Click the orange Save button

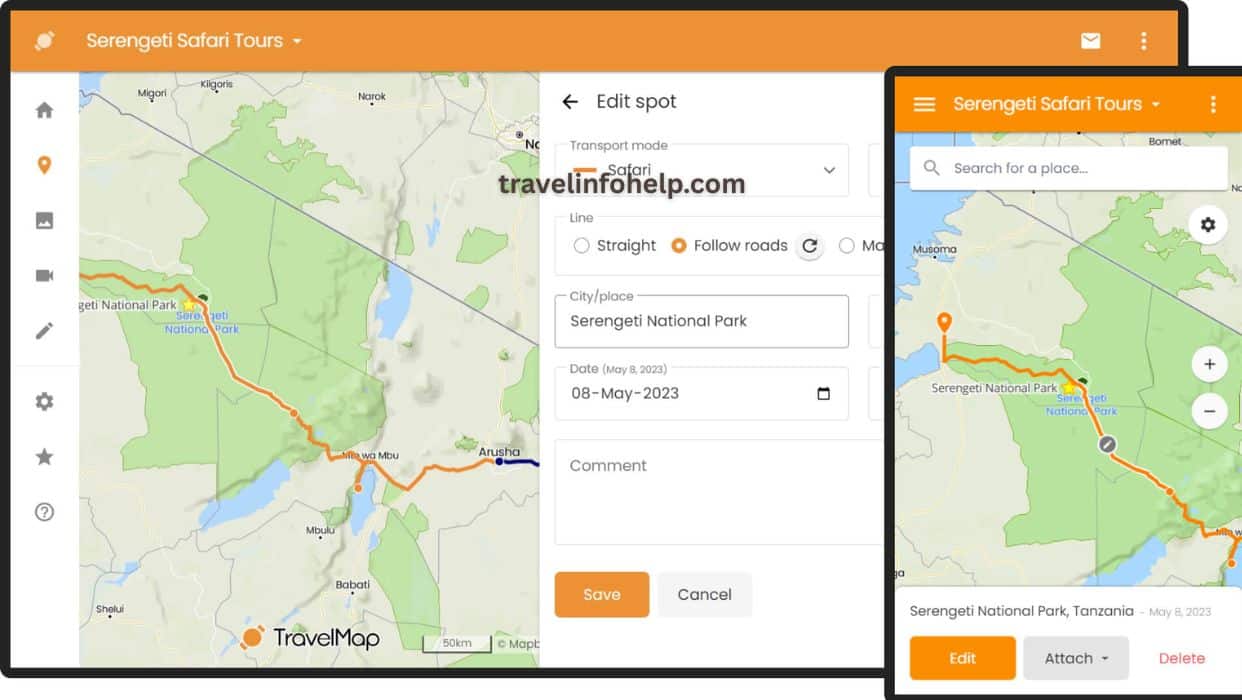tap(602, 594)
